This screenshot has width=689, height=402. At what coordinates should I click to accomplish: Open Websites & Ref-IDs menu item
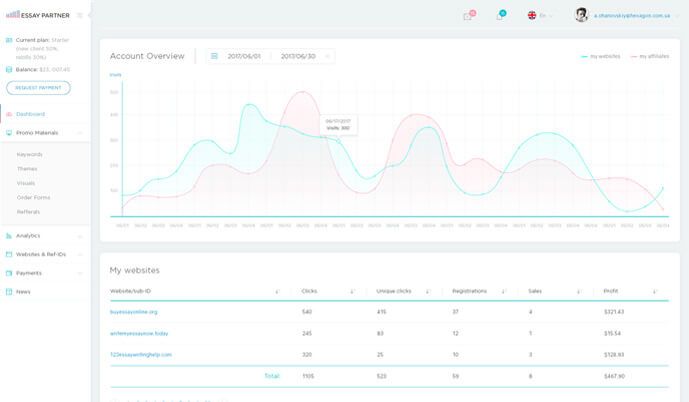coord(41,254)
